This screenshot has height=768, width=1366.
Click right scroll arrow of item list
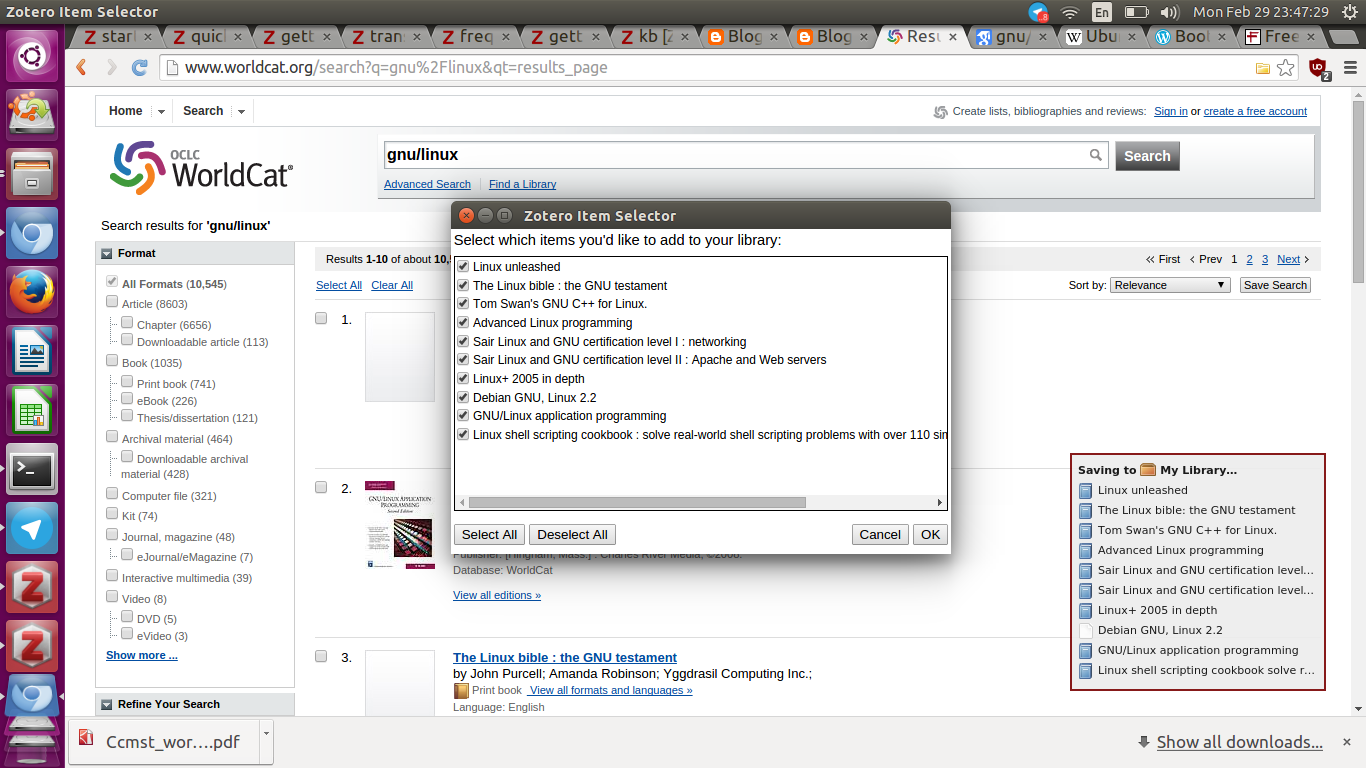[940, 503]
